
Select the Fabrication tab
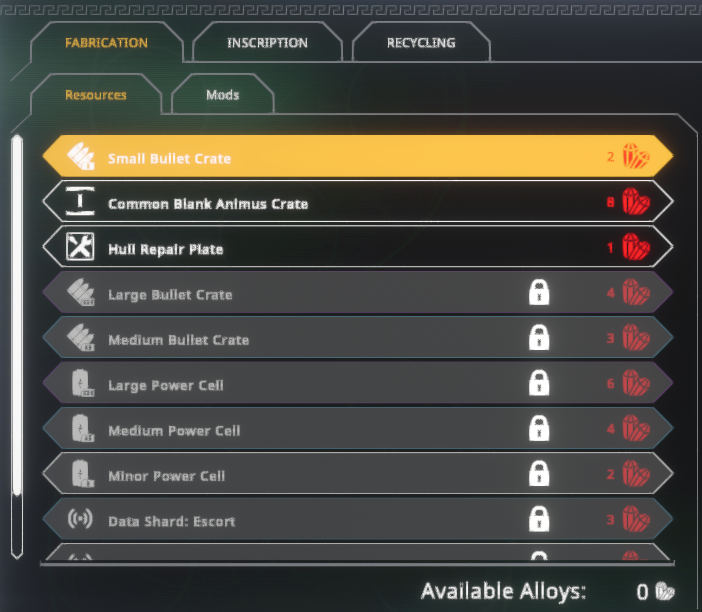(x=107, y=43)
